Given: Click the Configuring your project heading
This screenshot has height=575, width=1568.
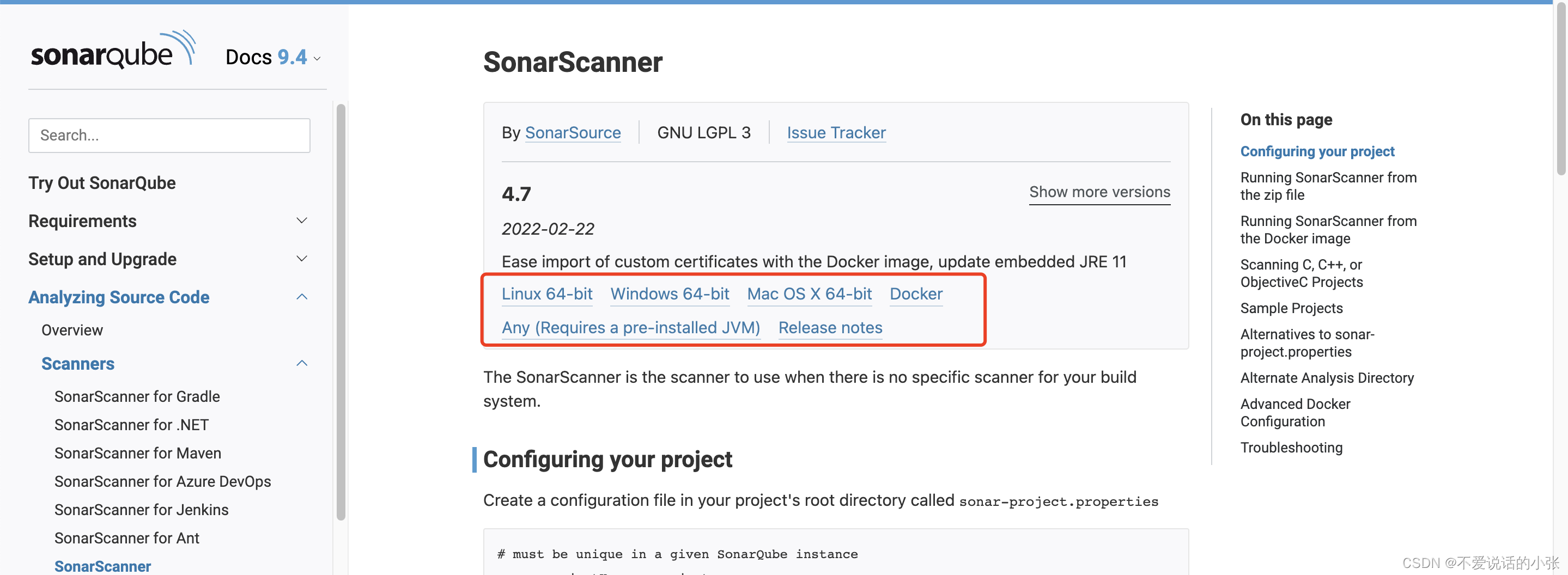Looking at the screenshot, I should [607, 460].
